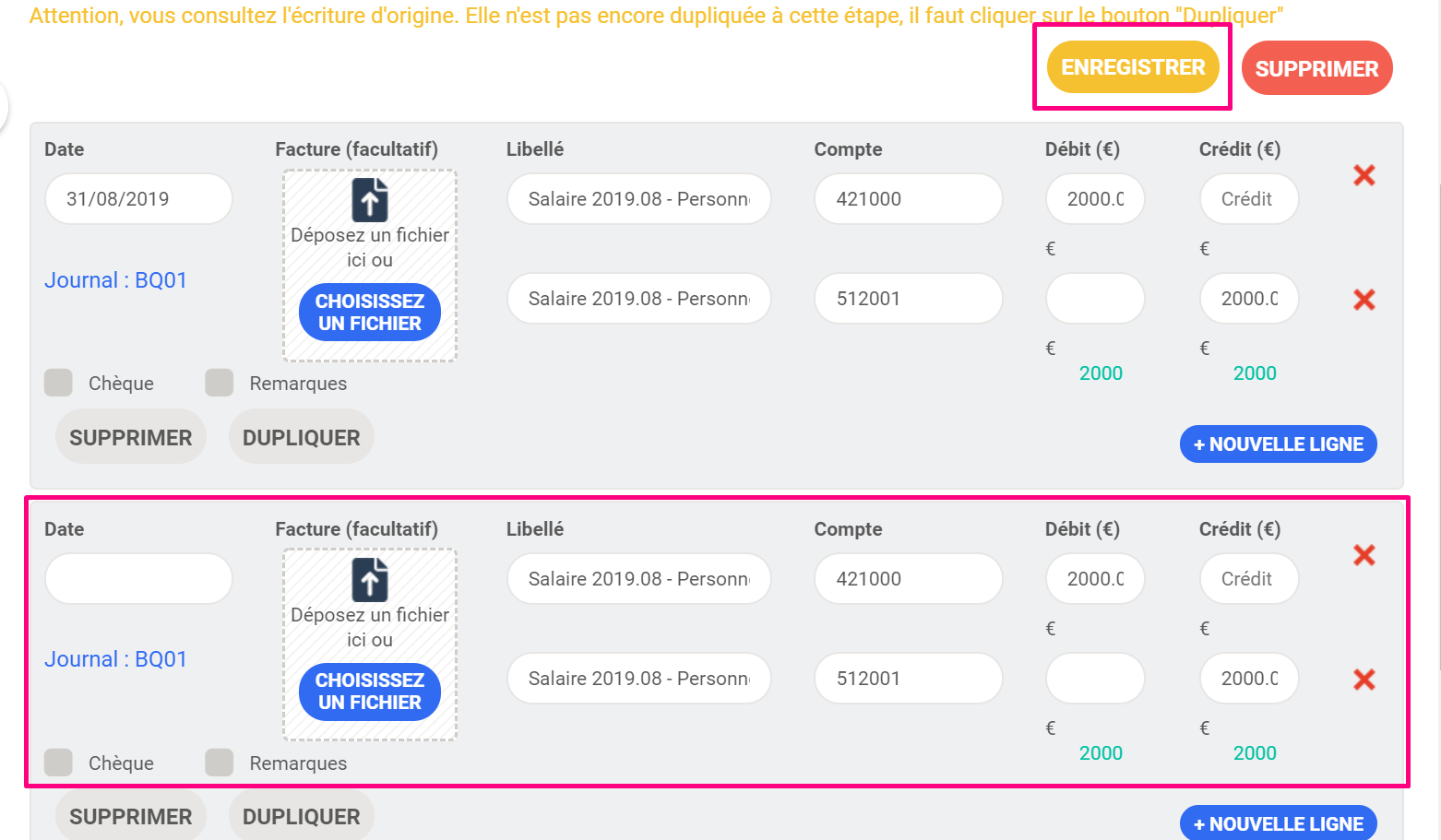Viewport: 1441px width, 840px height.
Task: Tick the Chèque checkbox in first entry
Action: coord(58,383)
